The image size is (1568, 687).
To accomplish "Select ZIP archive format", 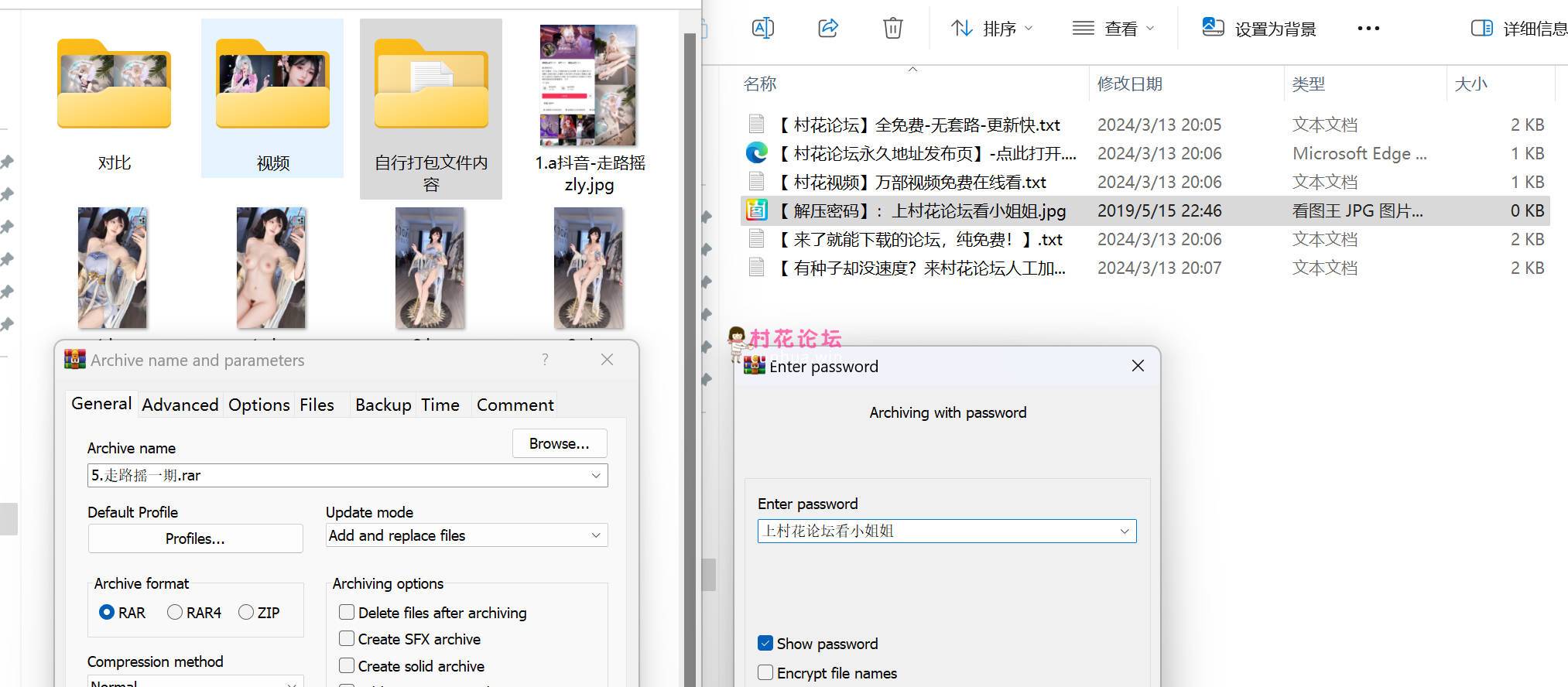I will click(x=246, y=612).
